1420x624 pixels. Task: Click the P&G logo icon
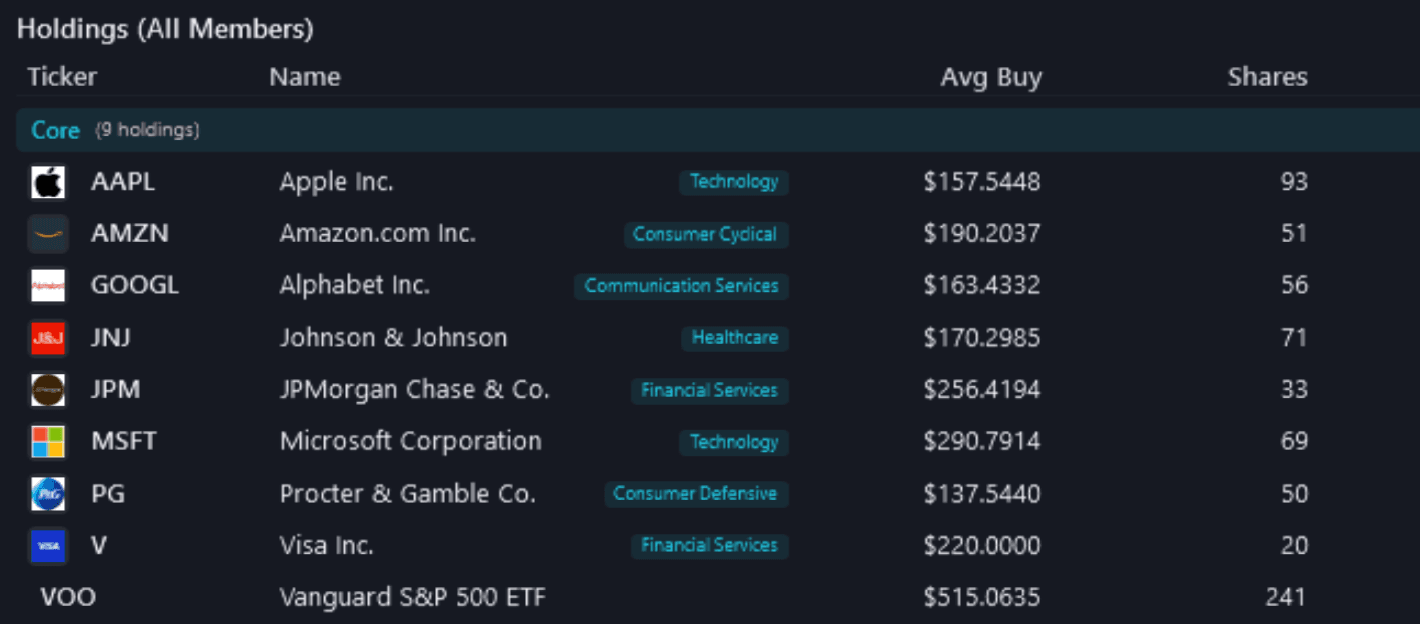tap(48, 494)
